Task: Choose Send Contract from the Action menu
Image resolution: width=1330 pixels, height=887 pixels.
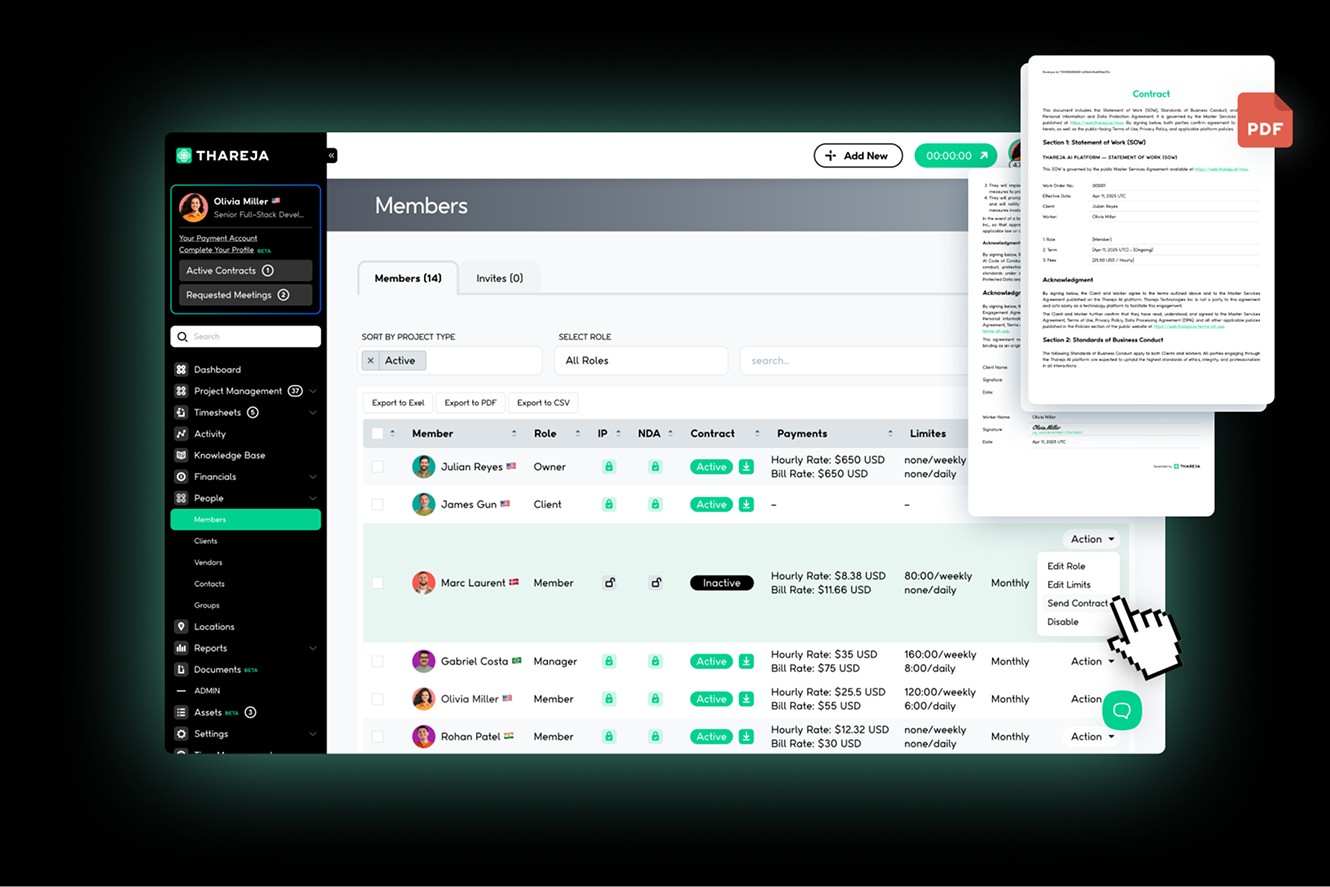Action: pos(1076,603)
